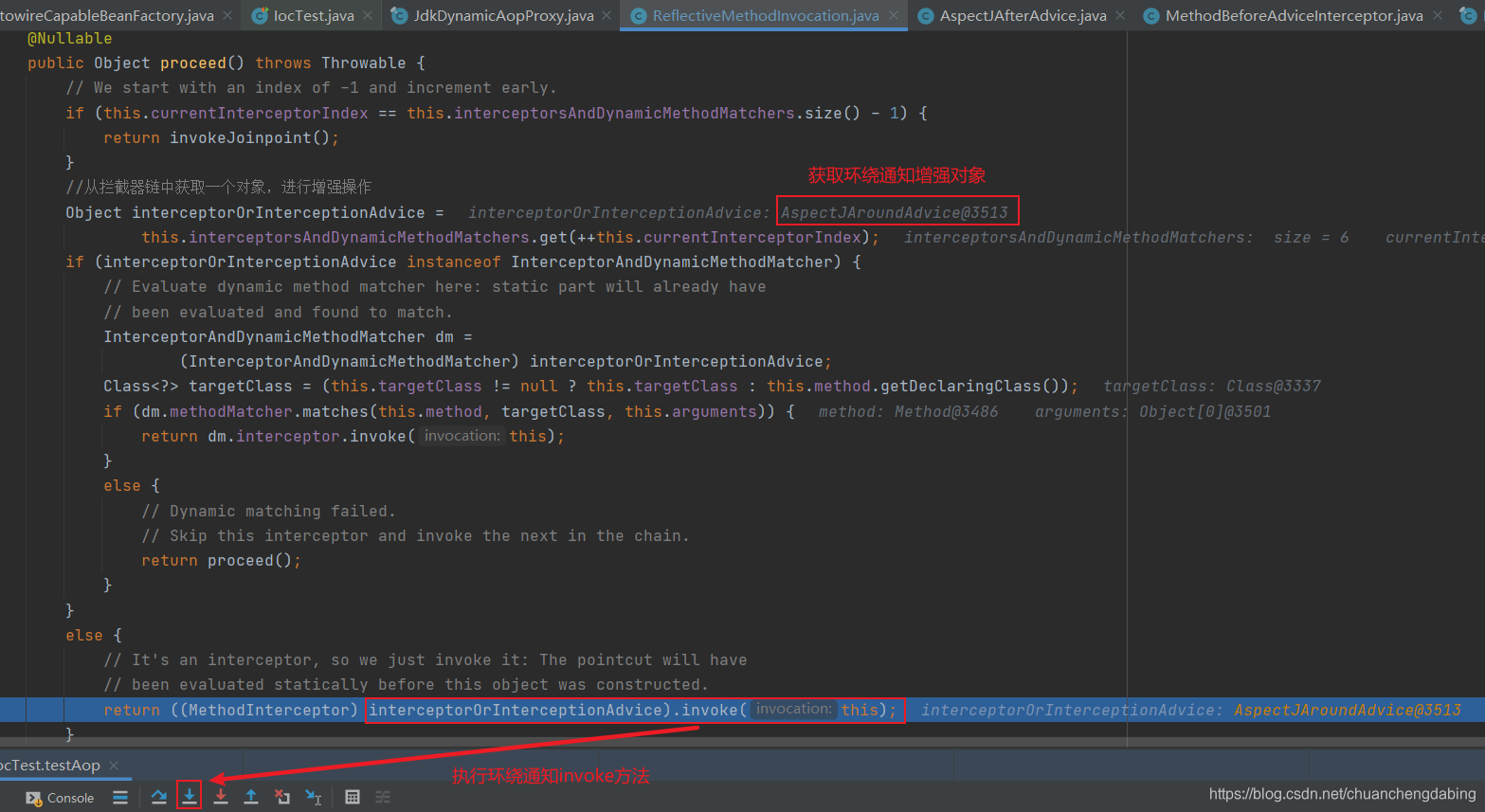Click the highlighted line's '(MethodInterceptor)' cast
Image resolution: width=1485 pixels, height=812 pixels.
264,710
